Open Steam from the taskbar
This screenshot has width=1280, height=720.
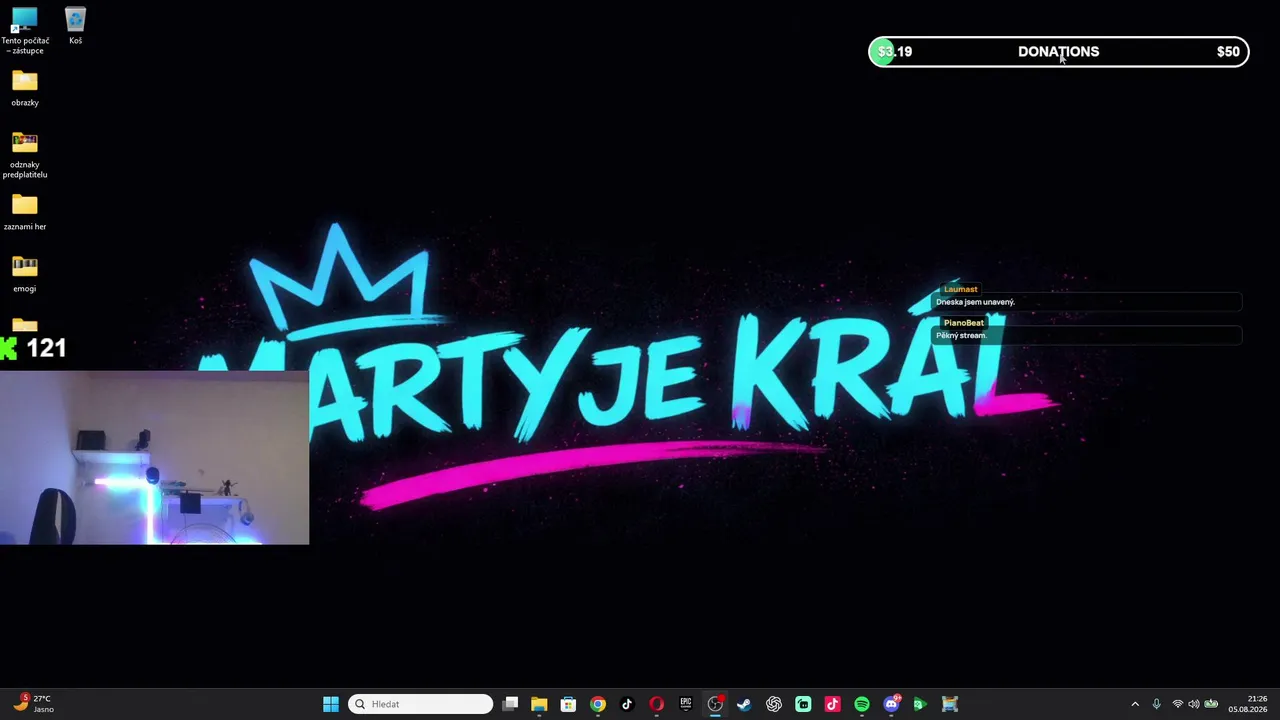click(x=744, y=704)
